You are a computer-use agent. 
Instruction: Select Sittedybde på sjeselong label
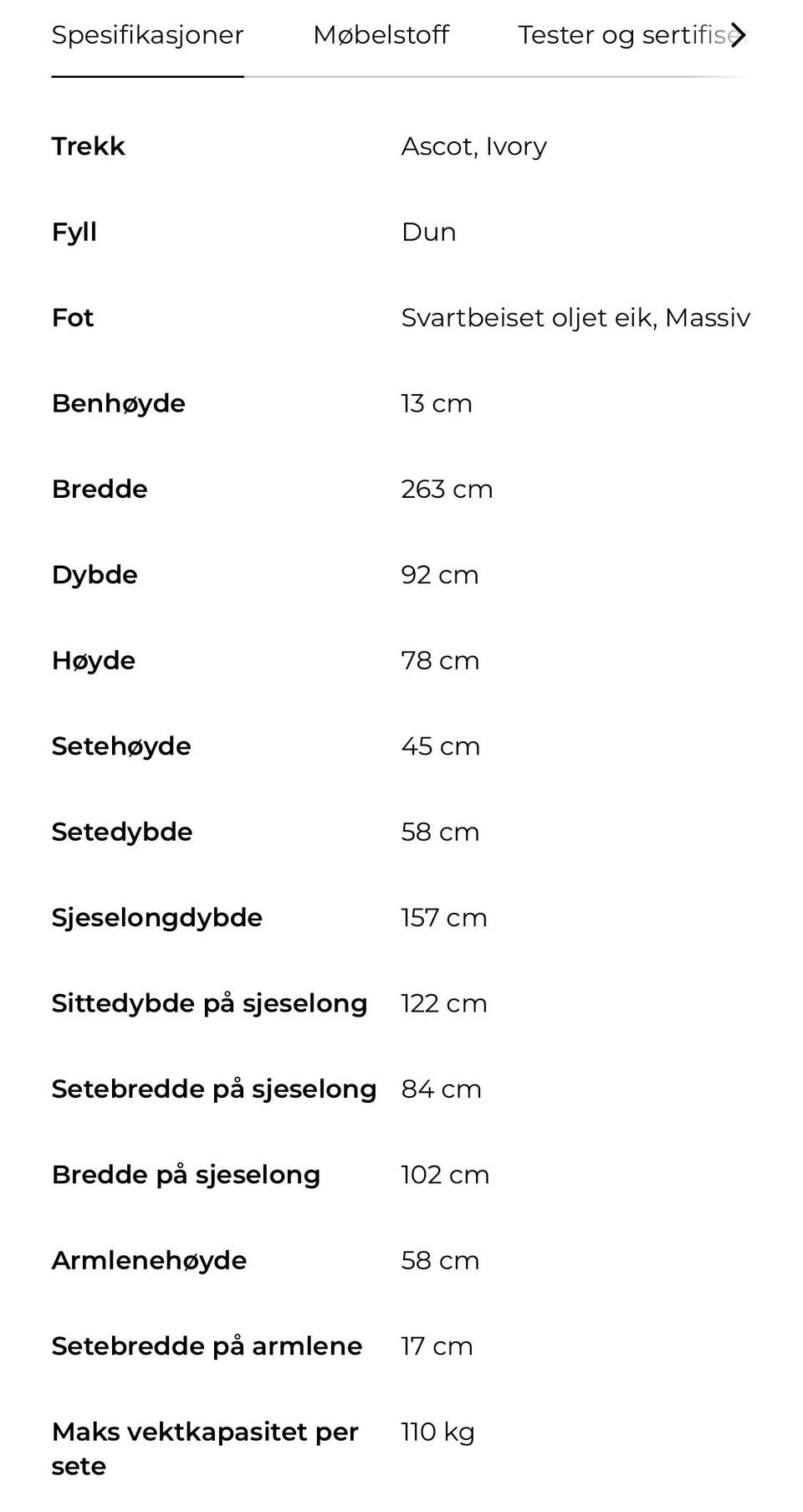coord(209,1002)
